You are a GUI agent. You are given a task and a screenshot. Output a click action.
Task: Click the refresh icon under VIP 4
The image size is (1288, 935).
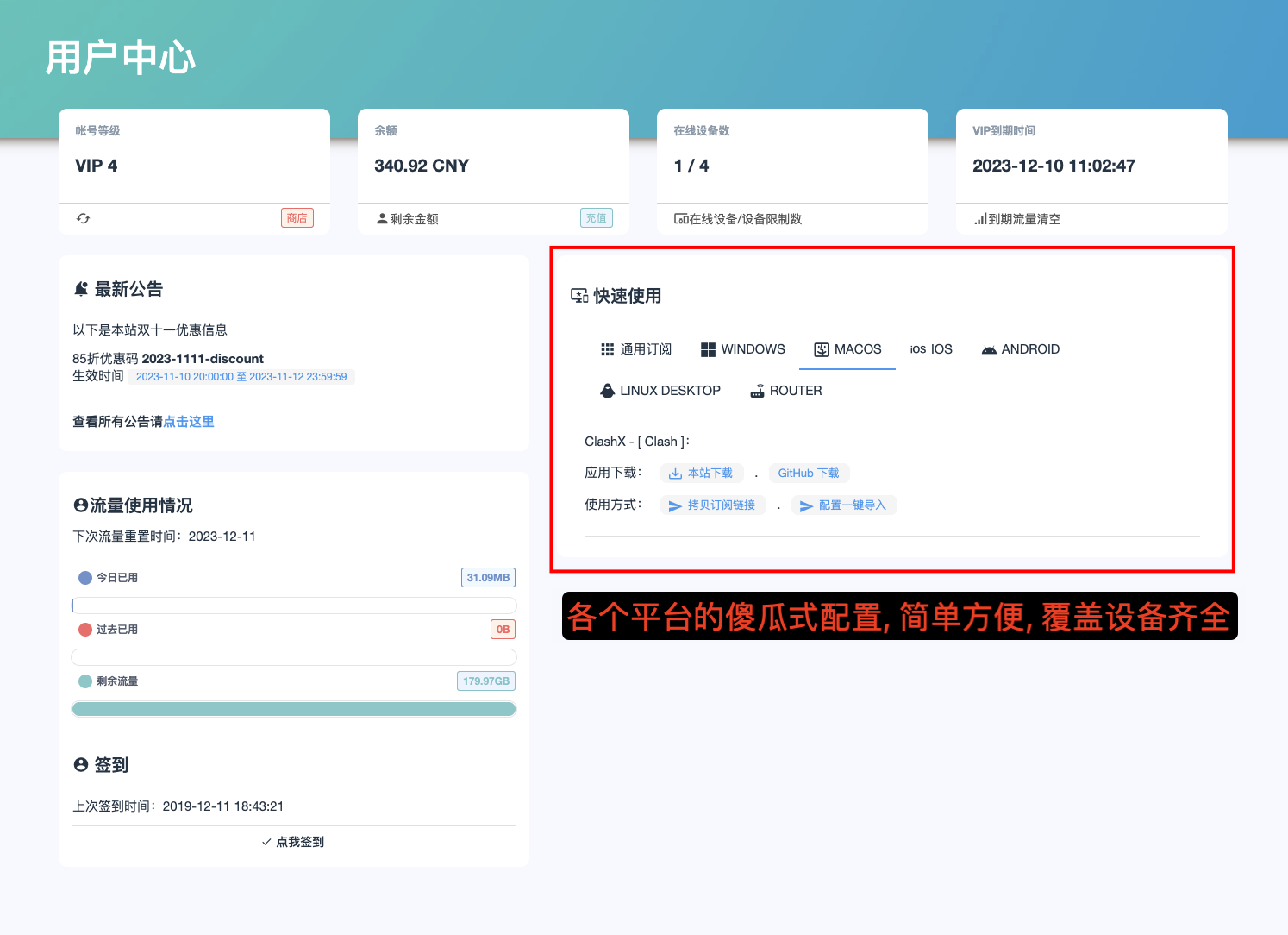coord(83,218)
